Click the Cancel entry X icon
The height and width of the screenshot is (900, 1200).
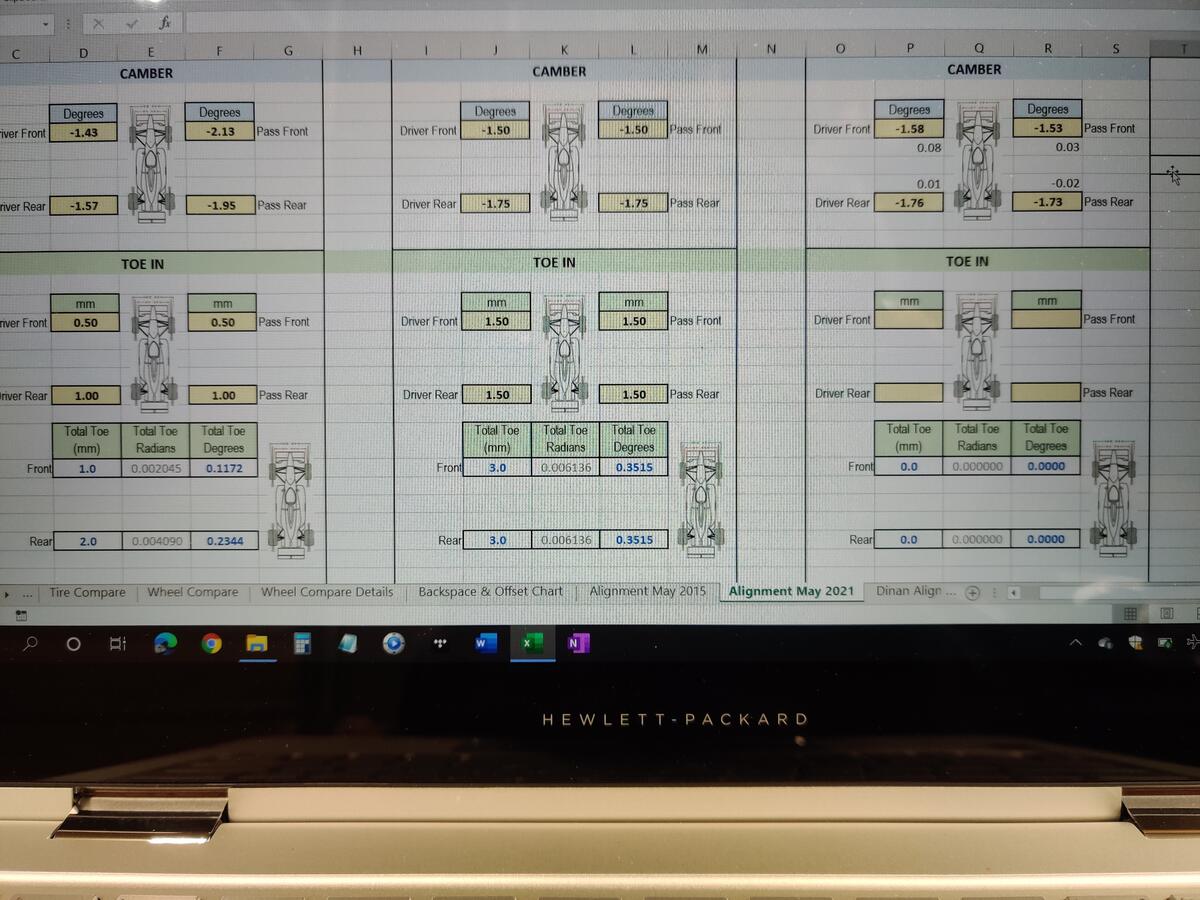[98, 23]
